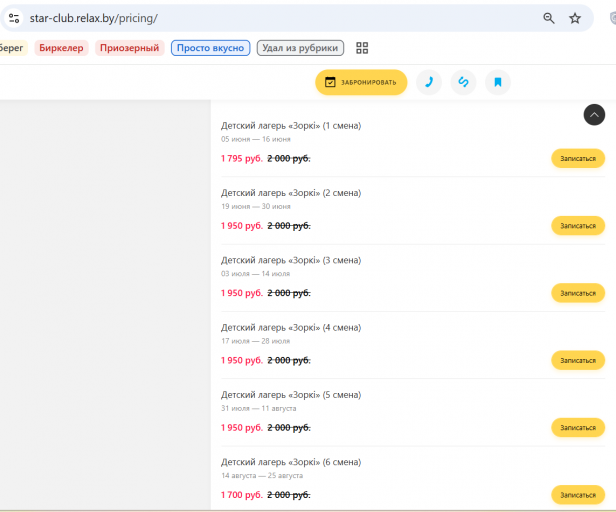Click Записаться for Зоркі 4 смена

click(578, 360)
